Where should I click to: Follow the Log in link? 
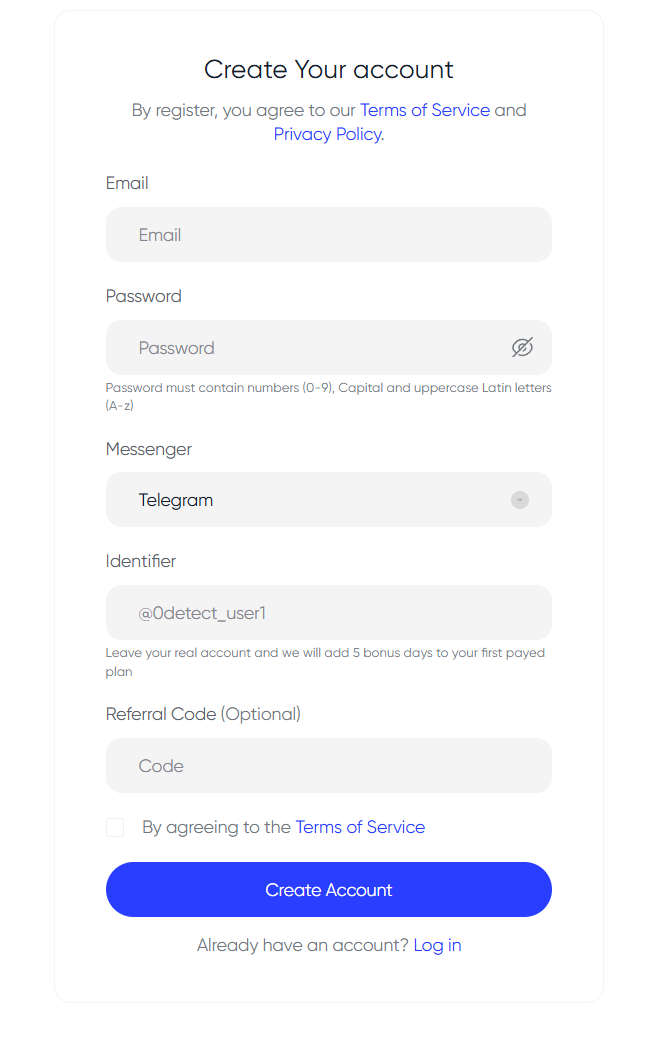point(437,945)
